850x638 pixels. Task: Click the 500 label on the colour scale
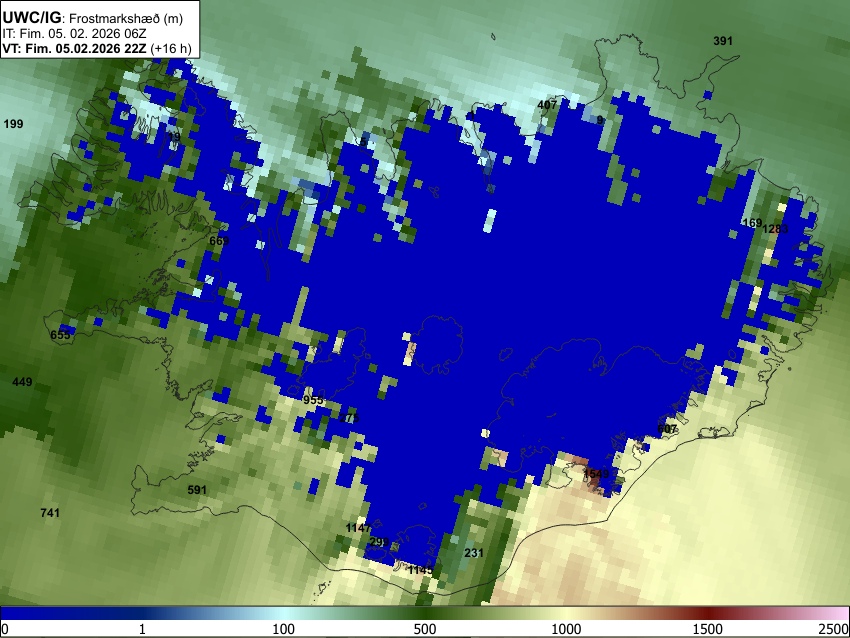(x=424, y=629)
